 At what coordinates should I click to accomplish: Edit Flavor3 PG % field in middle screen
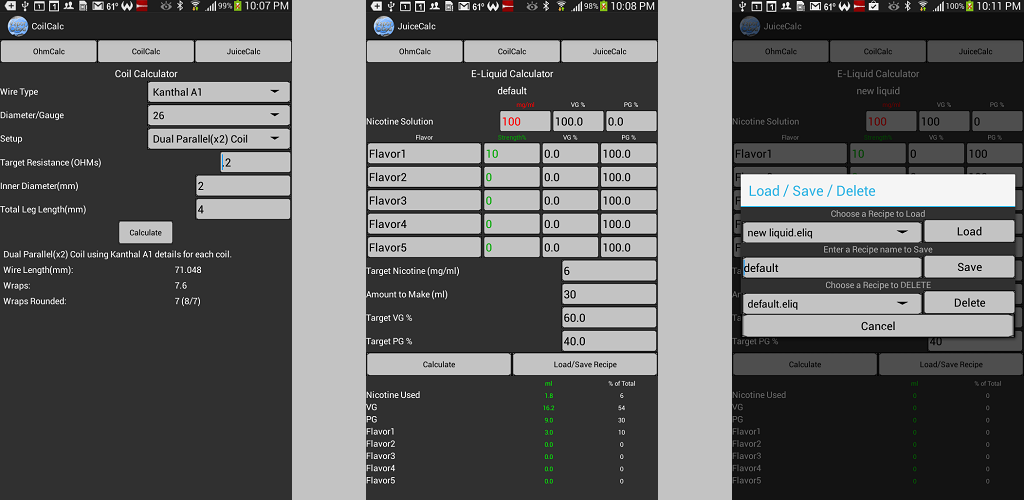[x=628, y=201]
